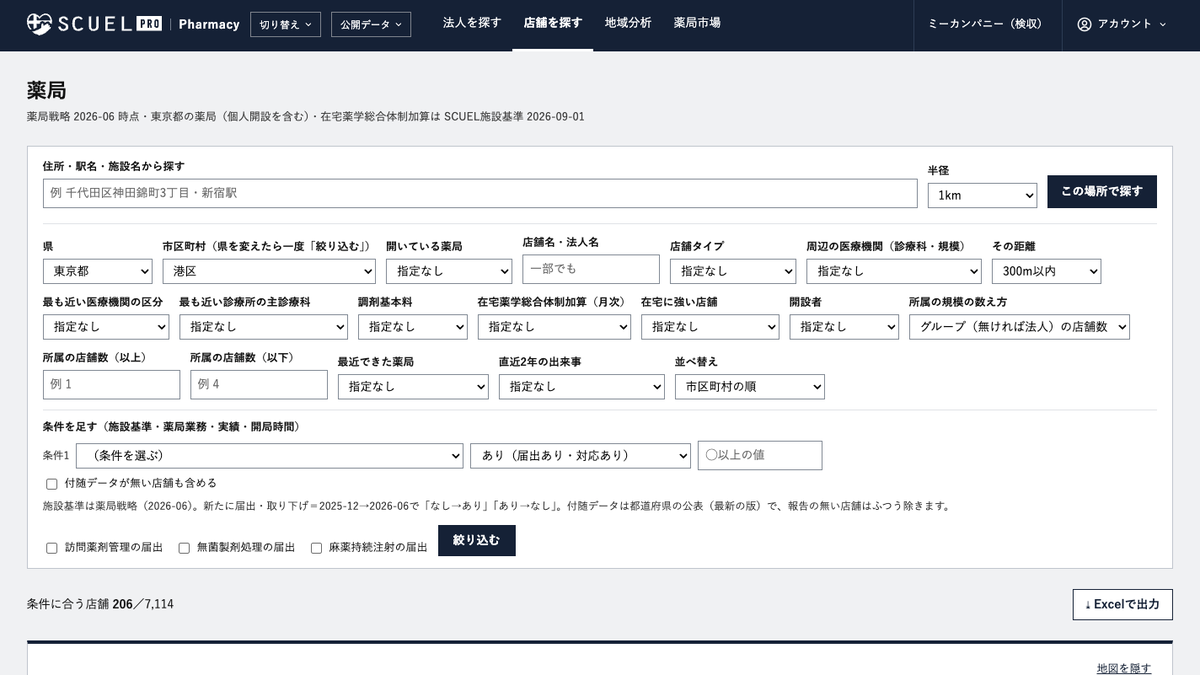Open the 最も近い医療機関の区分 dropdown
The height and width of the screenshot is (675, 1200).
pyautogui.click(x=106, y=327)
